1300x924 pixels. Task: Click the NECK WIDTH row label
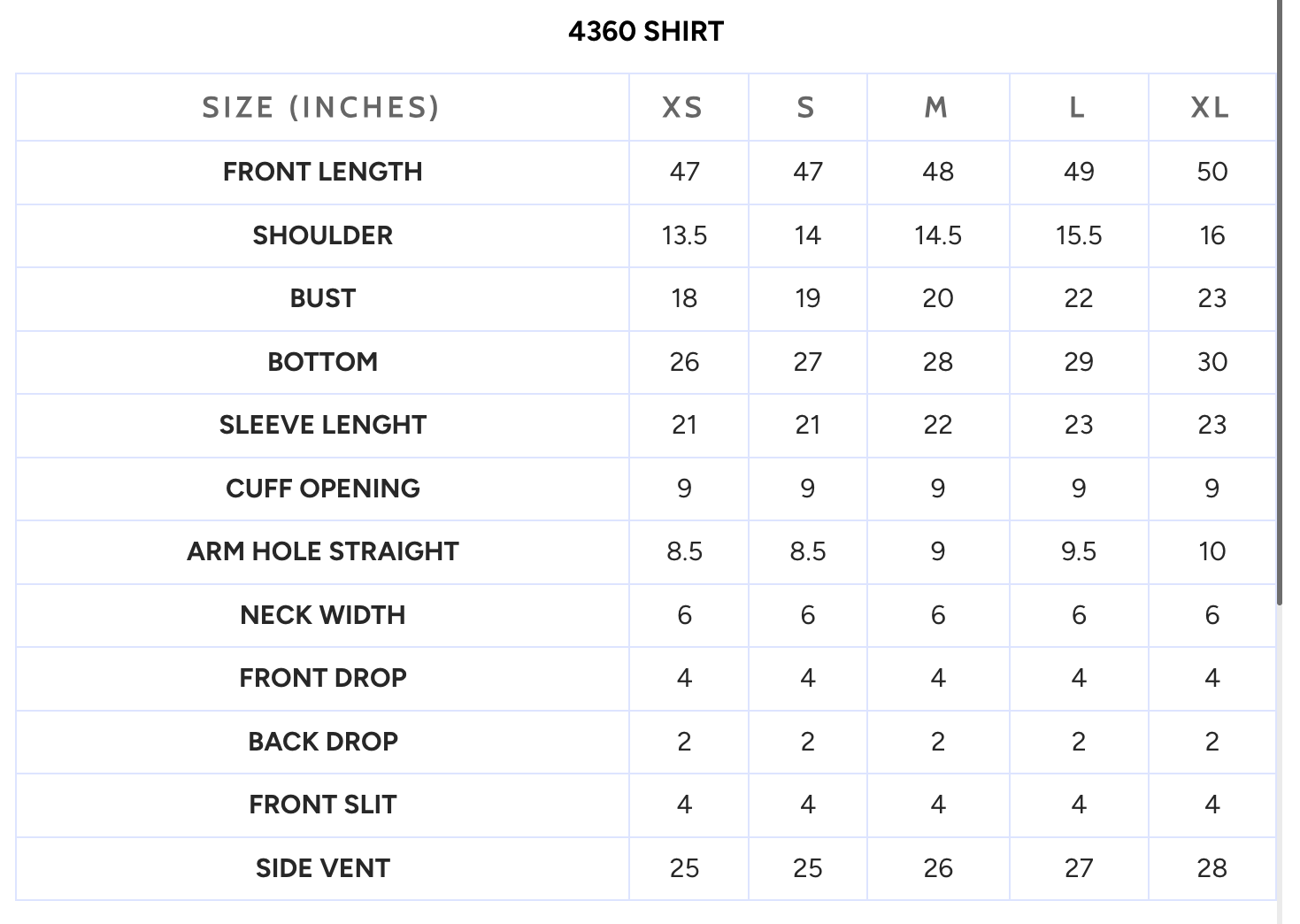(x=322, y=615)
